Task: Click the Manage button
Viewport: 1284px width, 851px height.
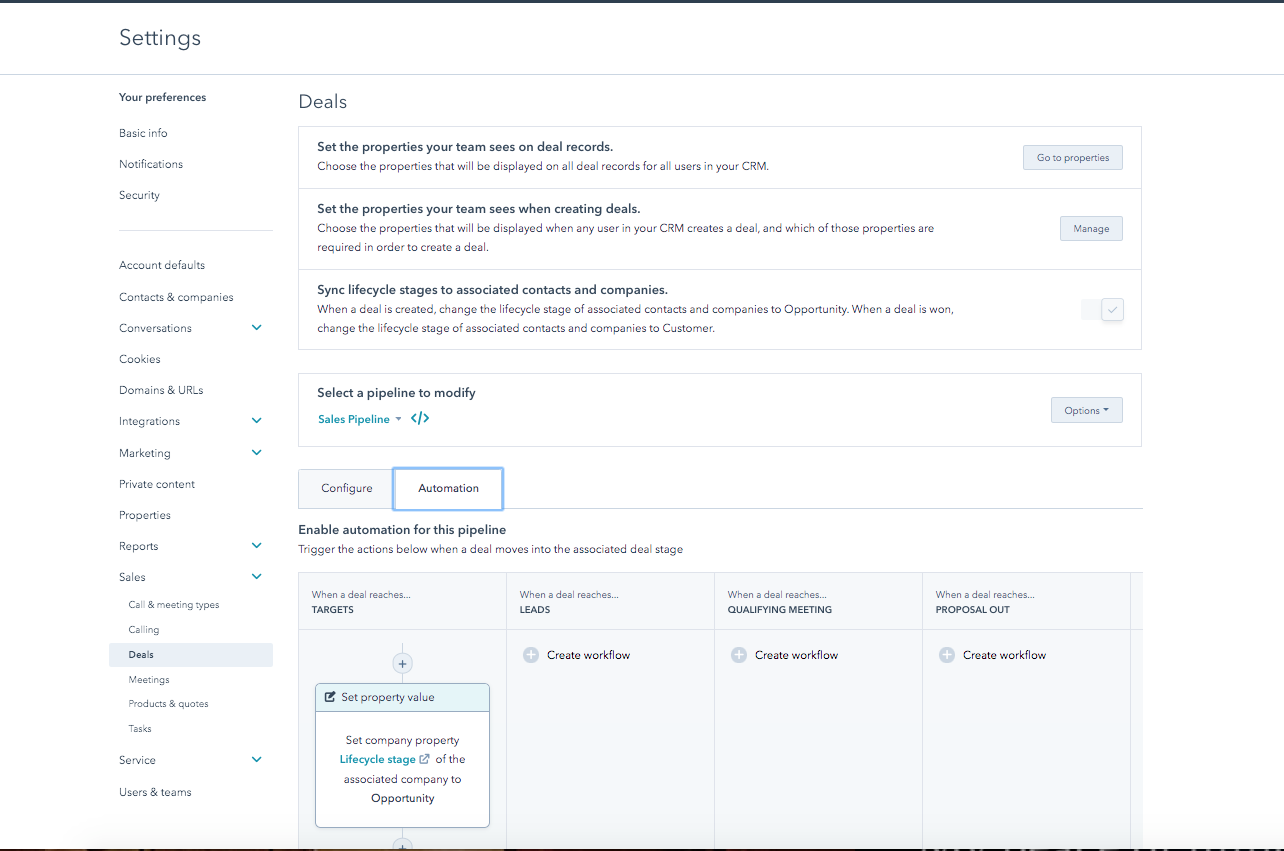Action: [1091, 229]
